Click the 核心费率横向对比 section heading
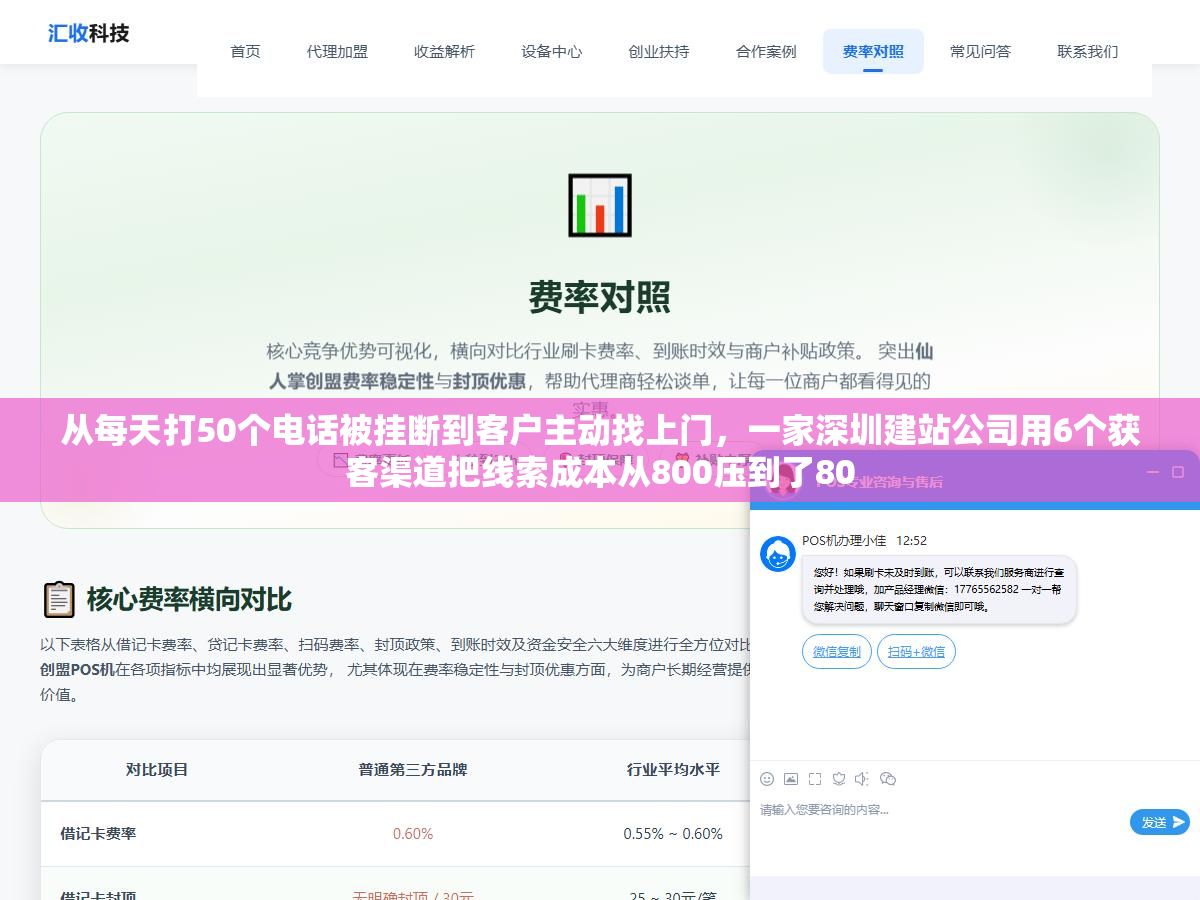 [x=189, y=599]
